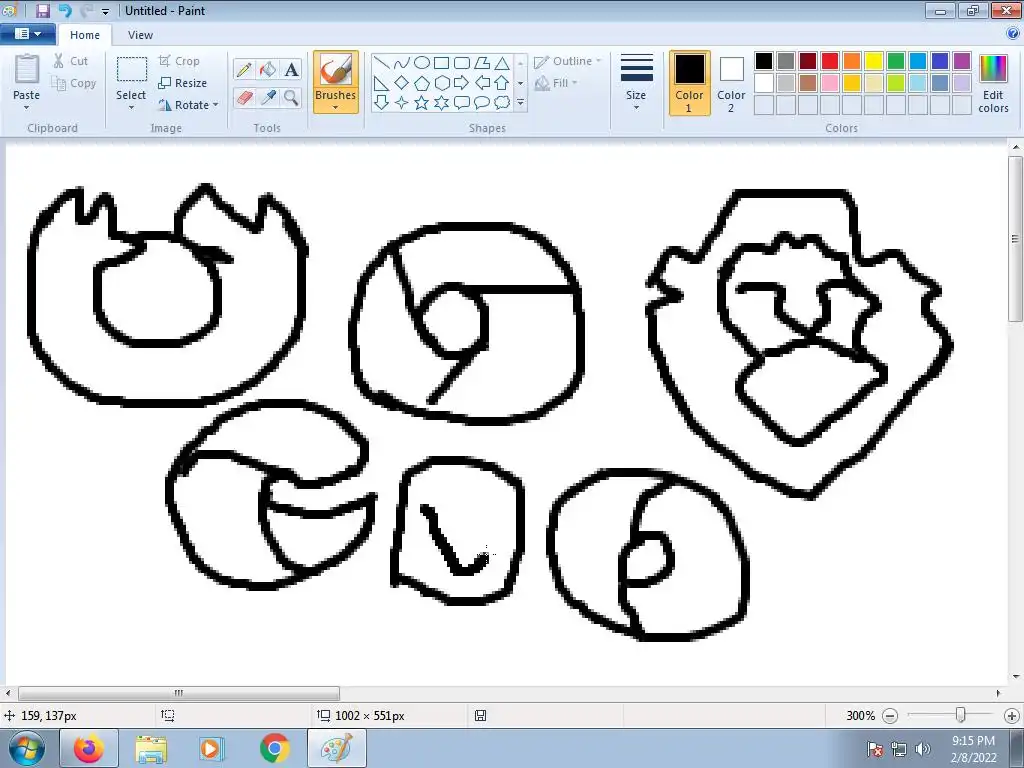Click the Resize button

(183, 83)
